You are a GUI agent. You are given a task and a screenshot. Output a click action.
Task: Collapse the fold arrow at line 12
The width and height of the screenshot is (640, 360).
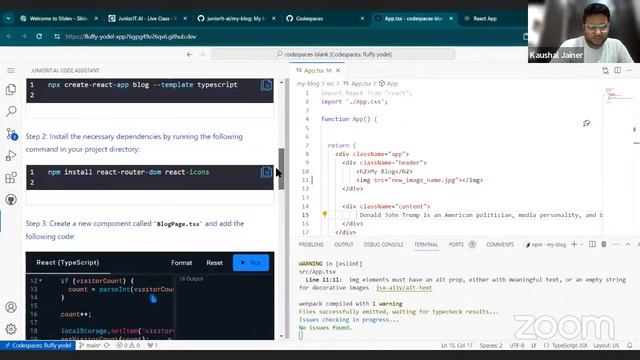click(x=40, y=281)
